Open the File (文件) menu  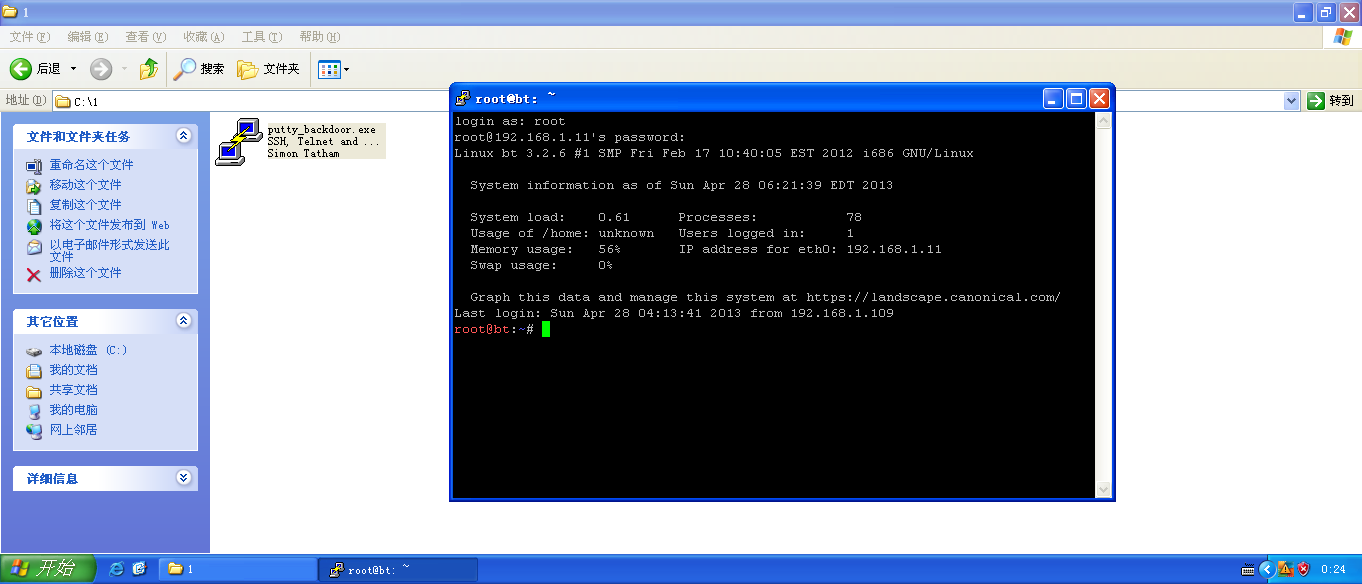[x=29, y=37]
